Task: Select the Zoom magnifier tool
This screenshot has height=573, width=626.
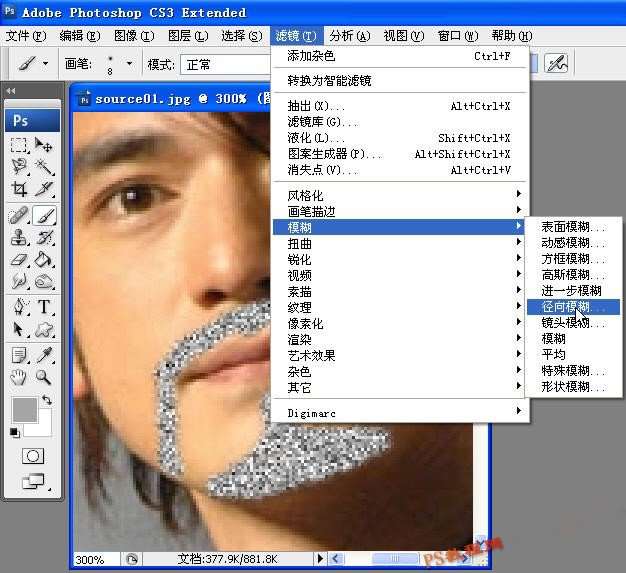Action: [x=44, y=377]
